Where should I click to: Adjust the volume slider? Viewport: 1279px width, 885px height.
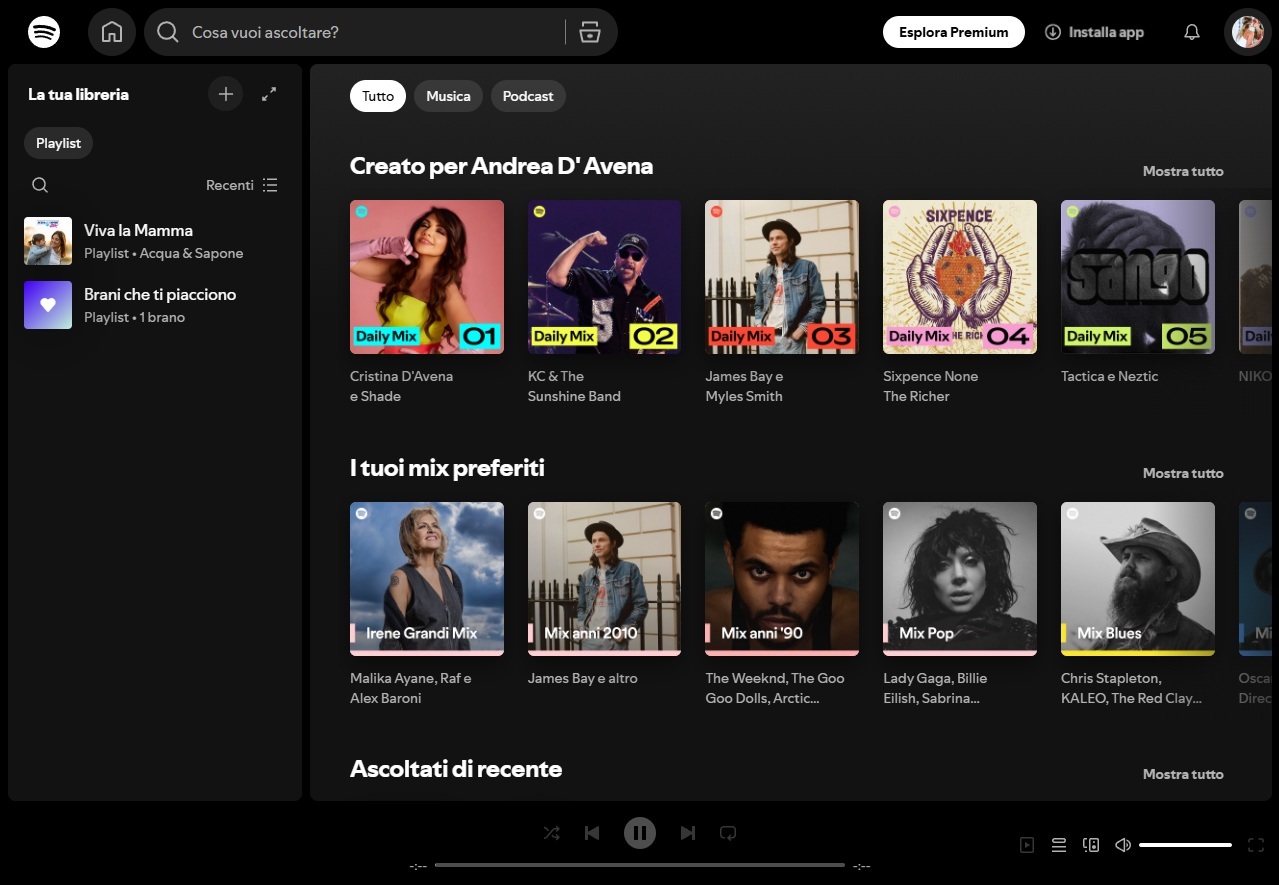[1185, 845]
